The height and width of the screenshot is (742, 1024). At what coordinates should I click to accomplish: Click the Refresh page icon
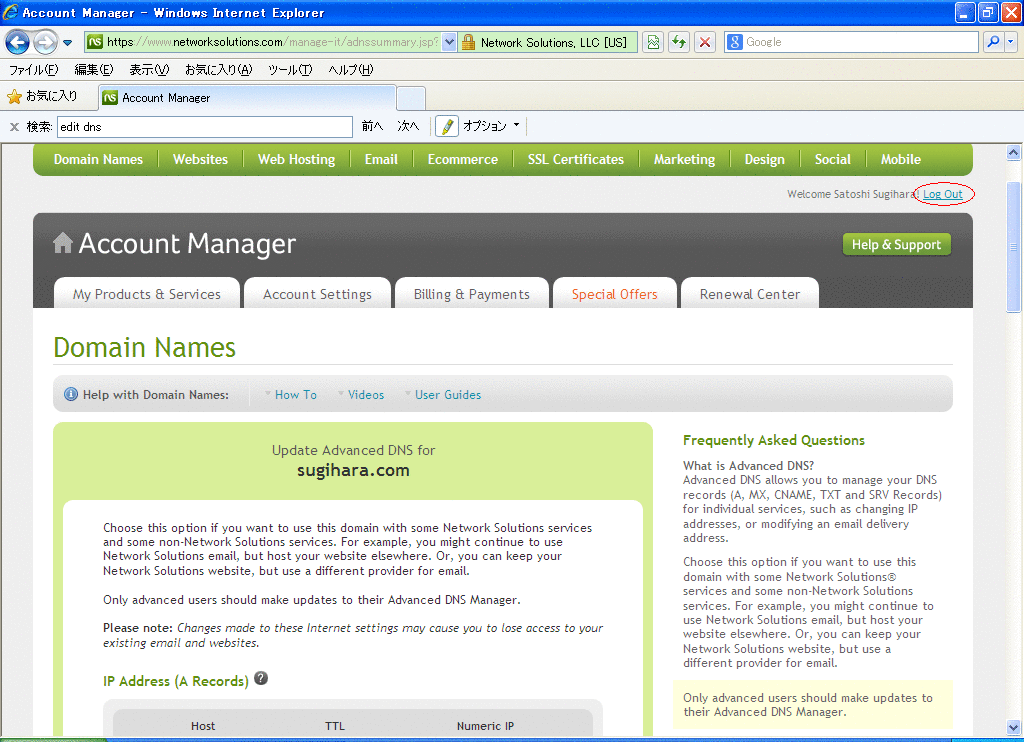[679, 42]
